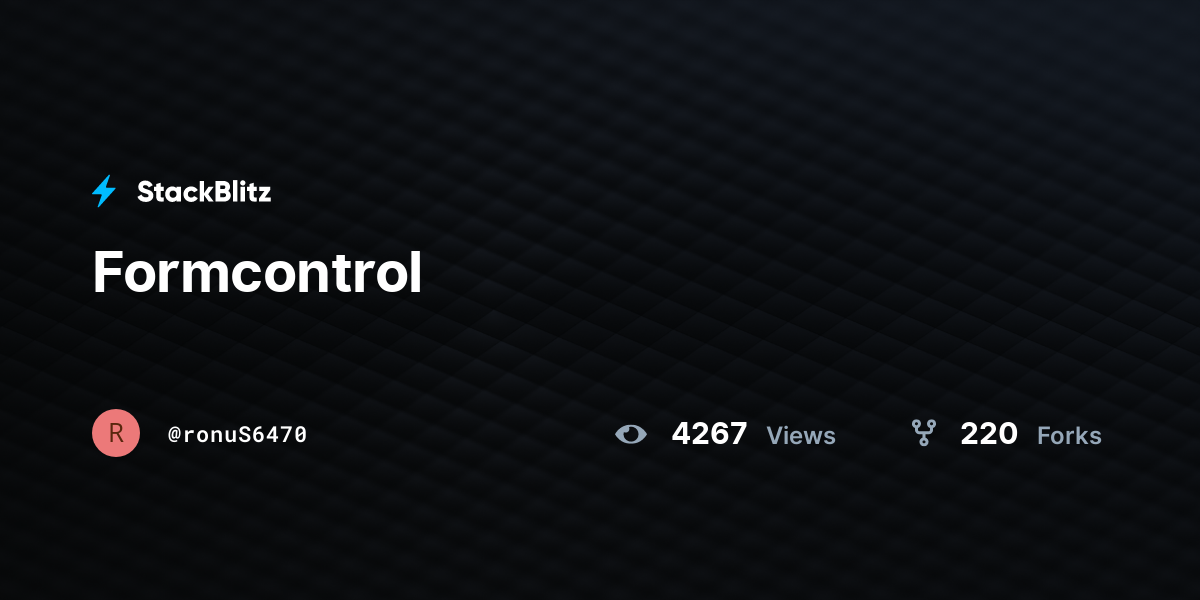Select the Forks label
The height and width of the screenshot is (600, 1200).
click(1069, 436)
